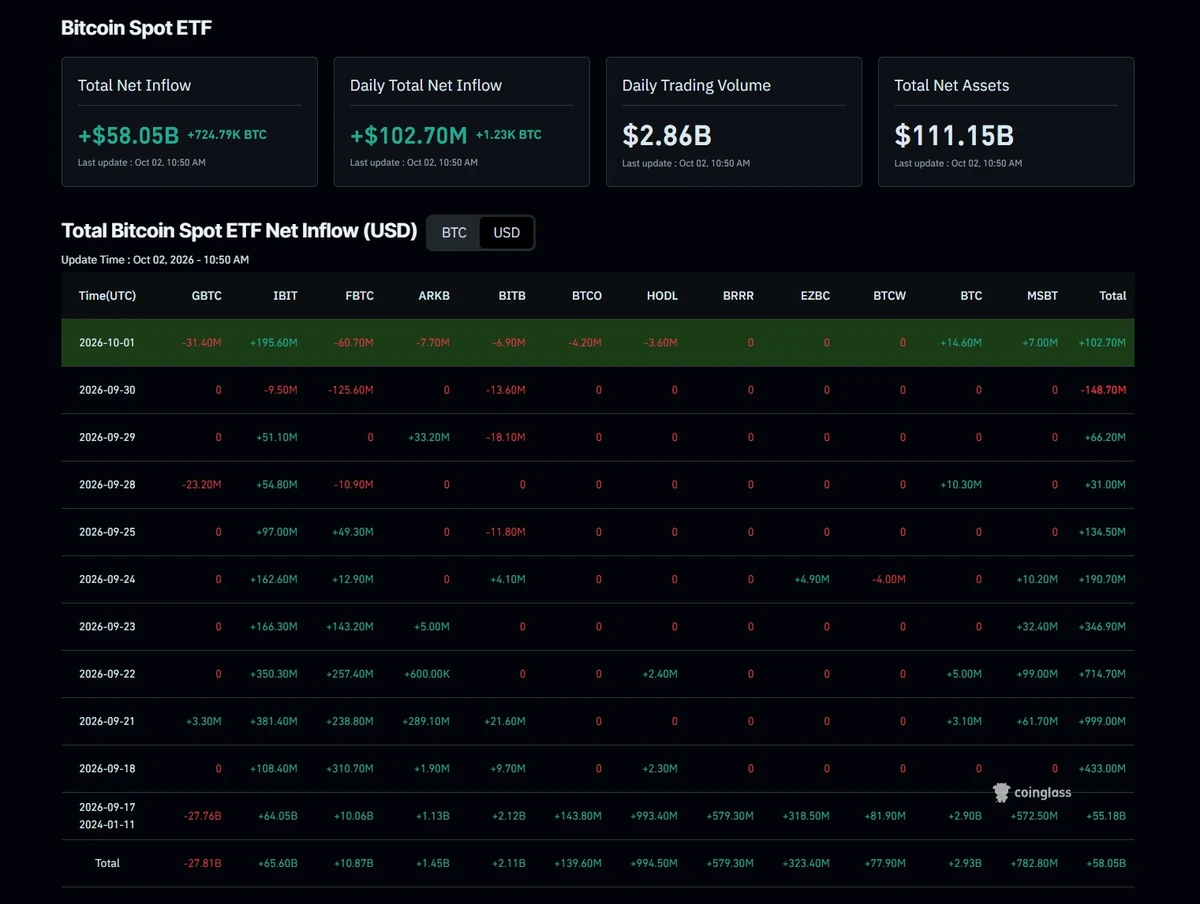Select the 2026-09-28 date row
Viewport: 1200px width, 904px height.
598,485
